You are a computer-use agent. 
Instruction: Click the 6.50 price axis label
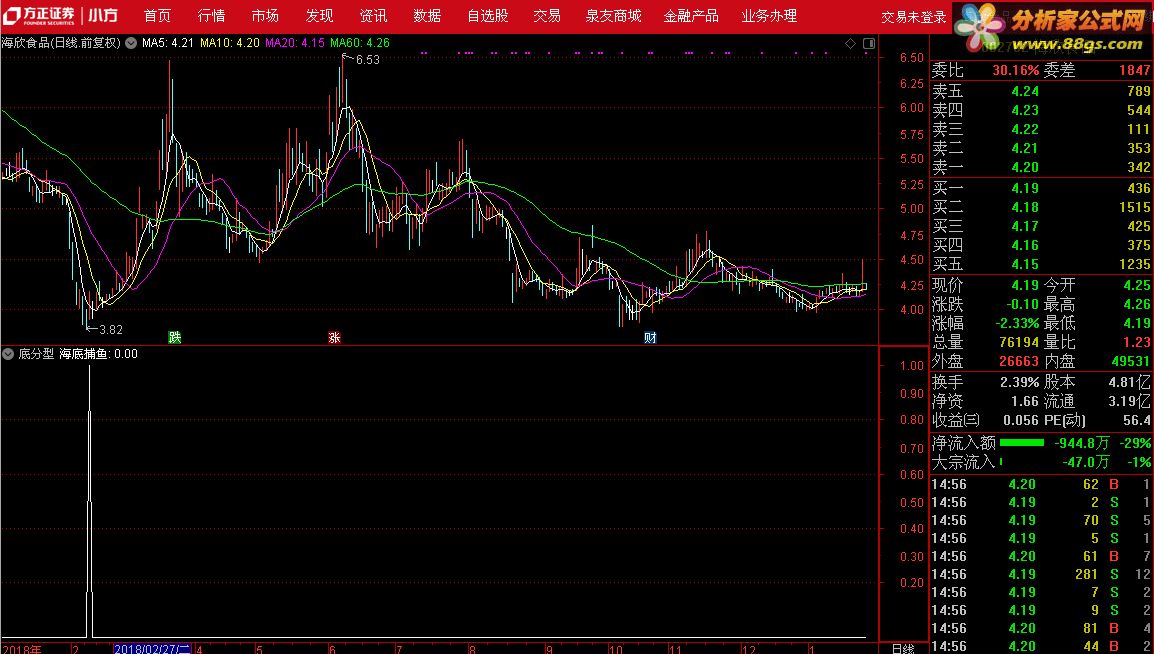(911, 58)
